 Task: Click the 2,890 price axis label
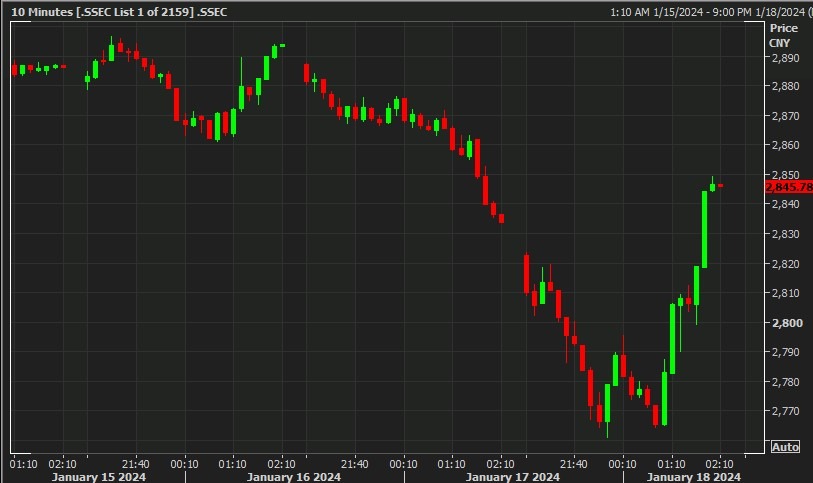click(x=786, y=58)
